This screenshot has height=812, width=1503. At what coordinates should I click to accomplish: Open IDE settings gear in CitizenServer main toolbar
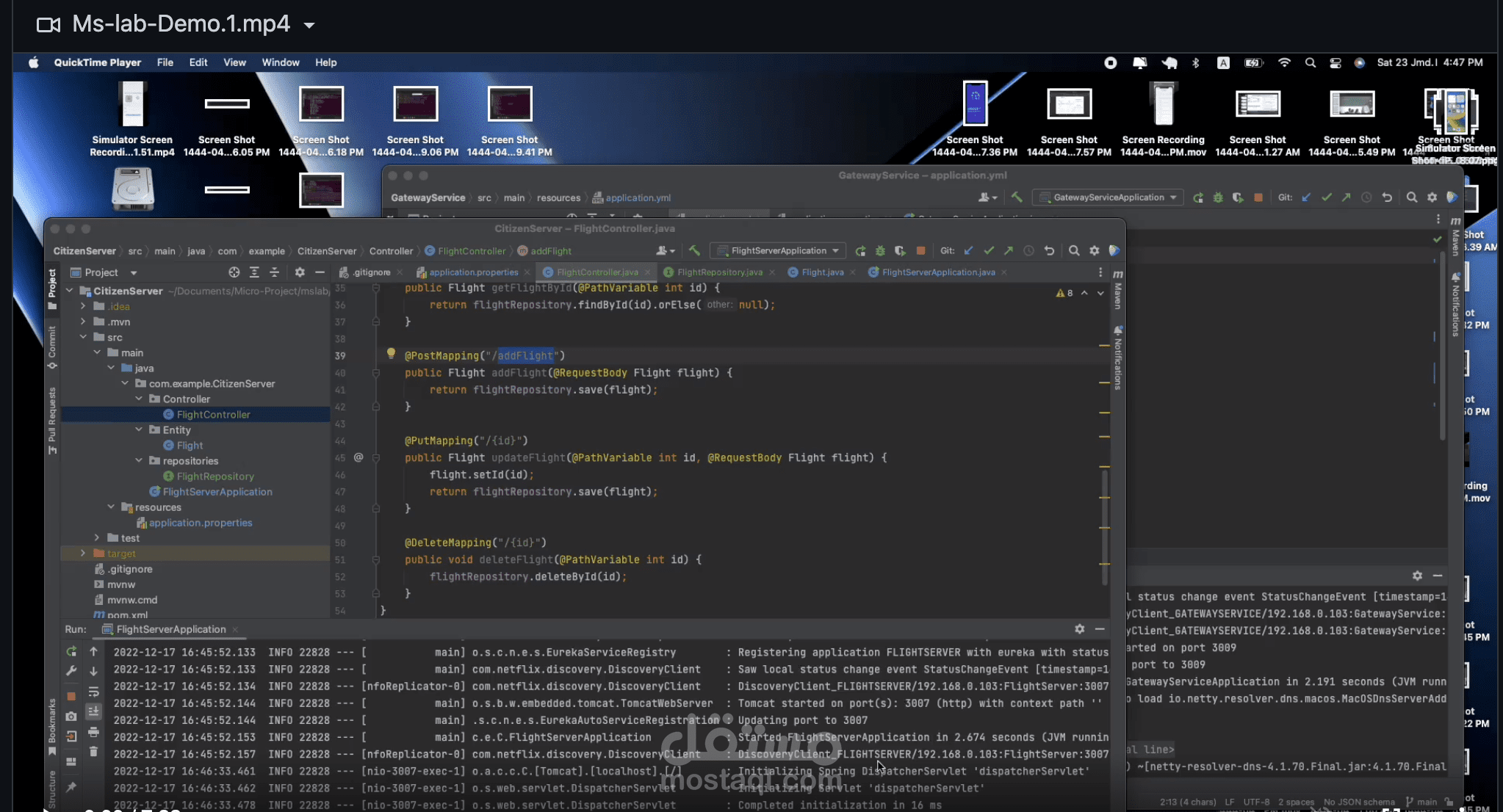pyautogui.click(x=1095, y=250)
